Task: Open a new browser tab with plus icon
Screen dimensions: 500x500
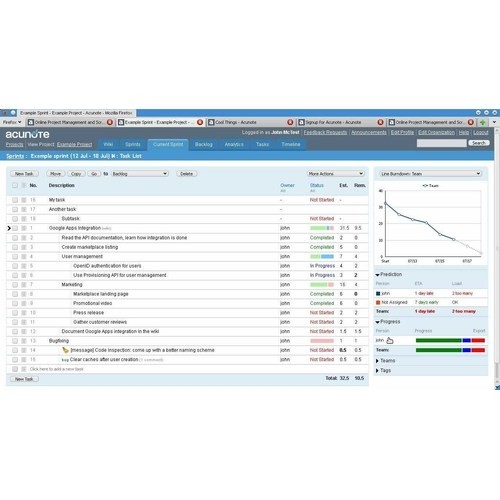Action: click(x=482, y=122)
